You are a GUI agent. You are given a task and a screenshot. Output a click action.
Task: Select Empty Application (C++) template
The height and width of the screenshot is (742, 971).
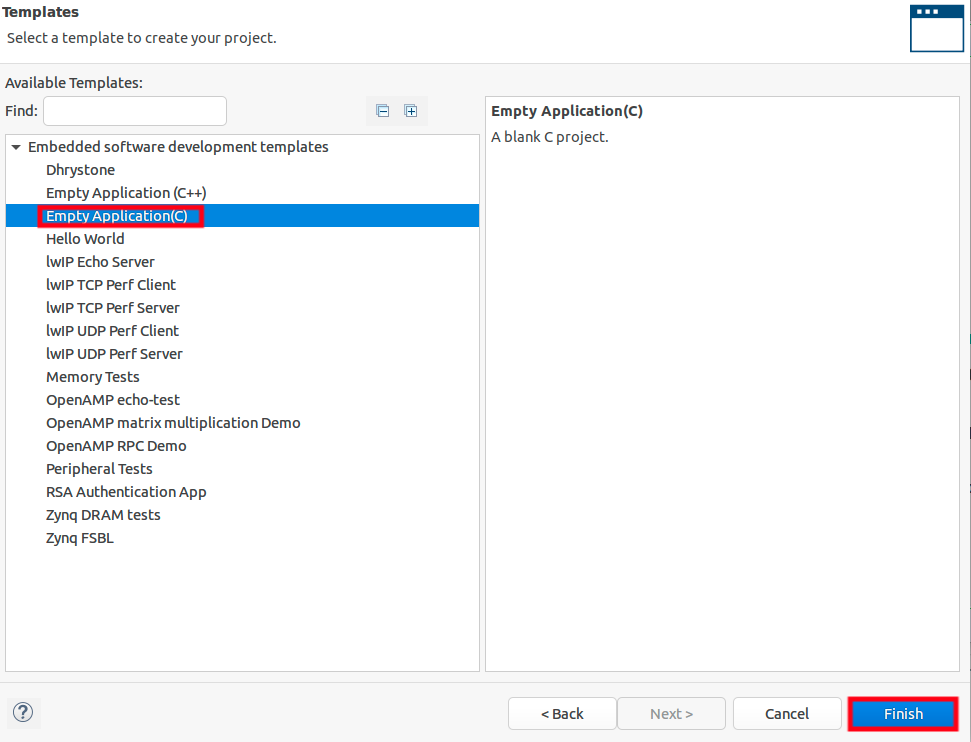pyautogui.click(x=126, y=193)
